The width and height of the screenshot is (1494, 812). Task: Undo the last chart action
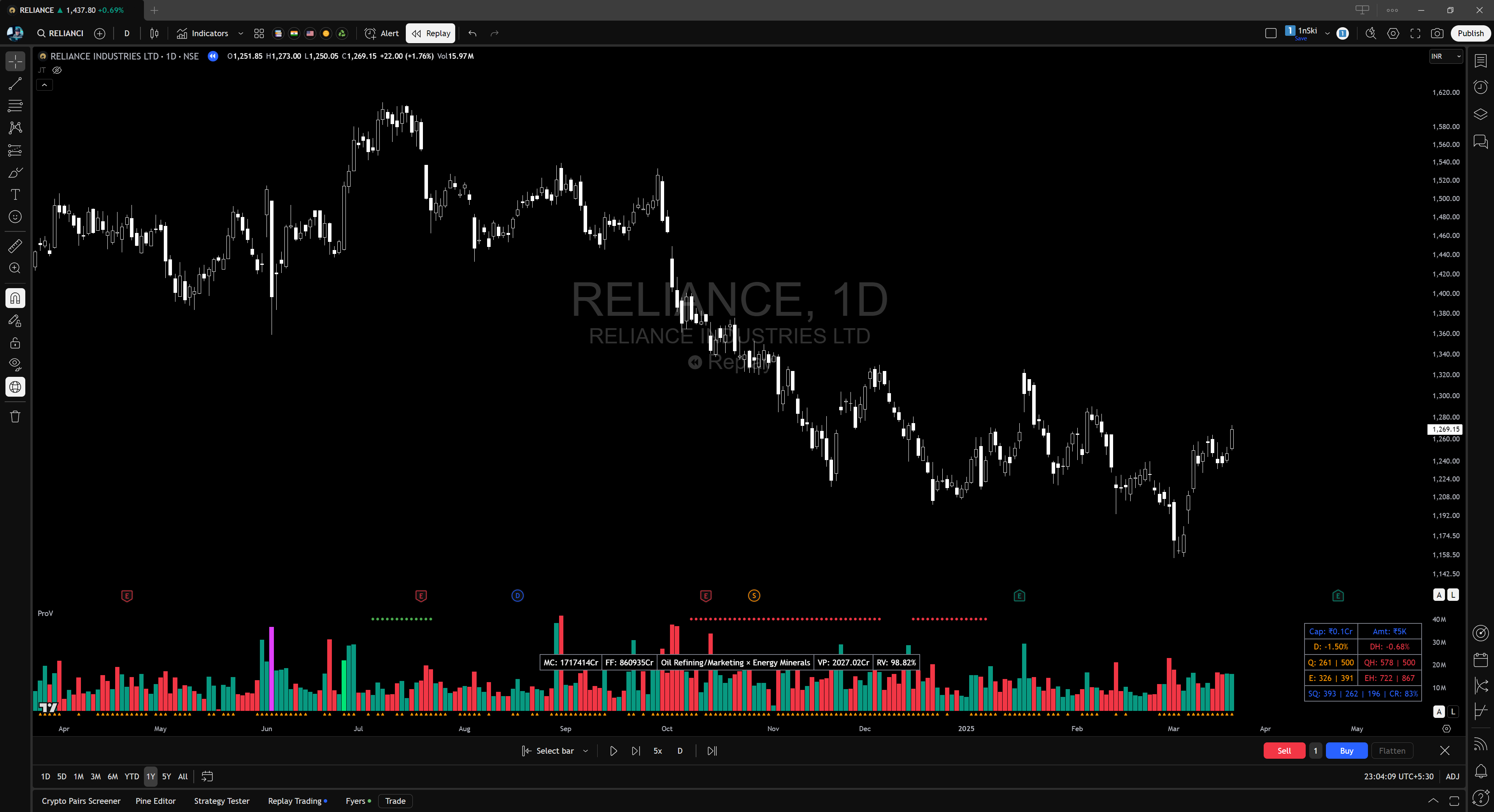[472, 33]
